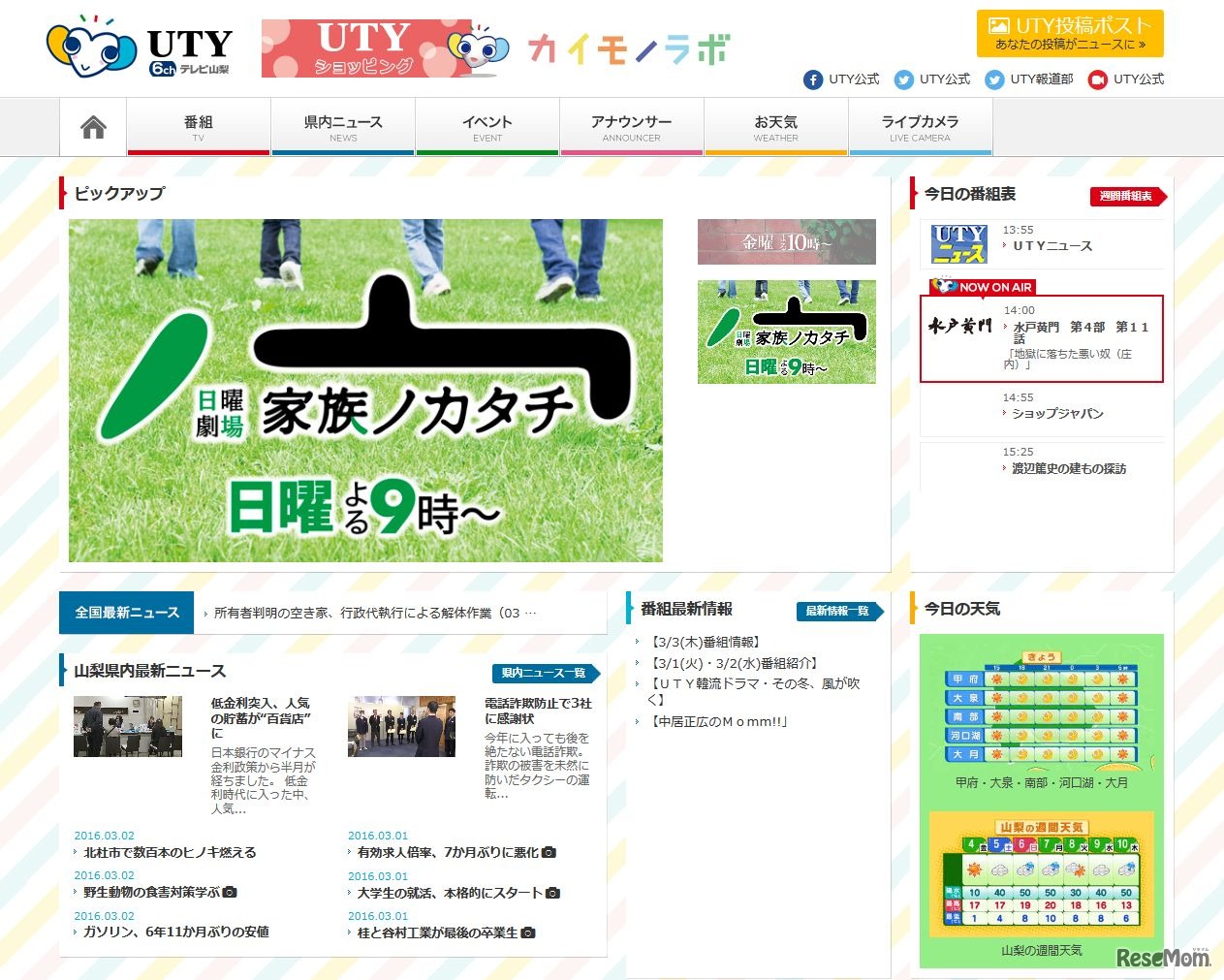The image size is (1224, 980).
Task: Click the UTY投稿ポスト button
Action: (x=1070, y=34)
